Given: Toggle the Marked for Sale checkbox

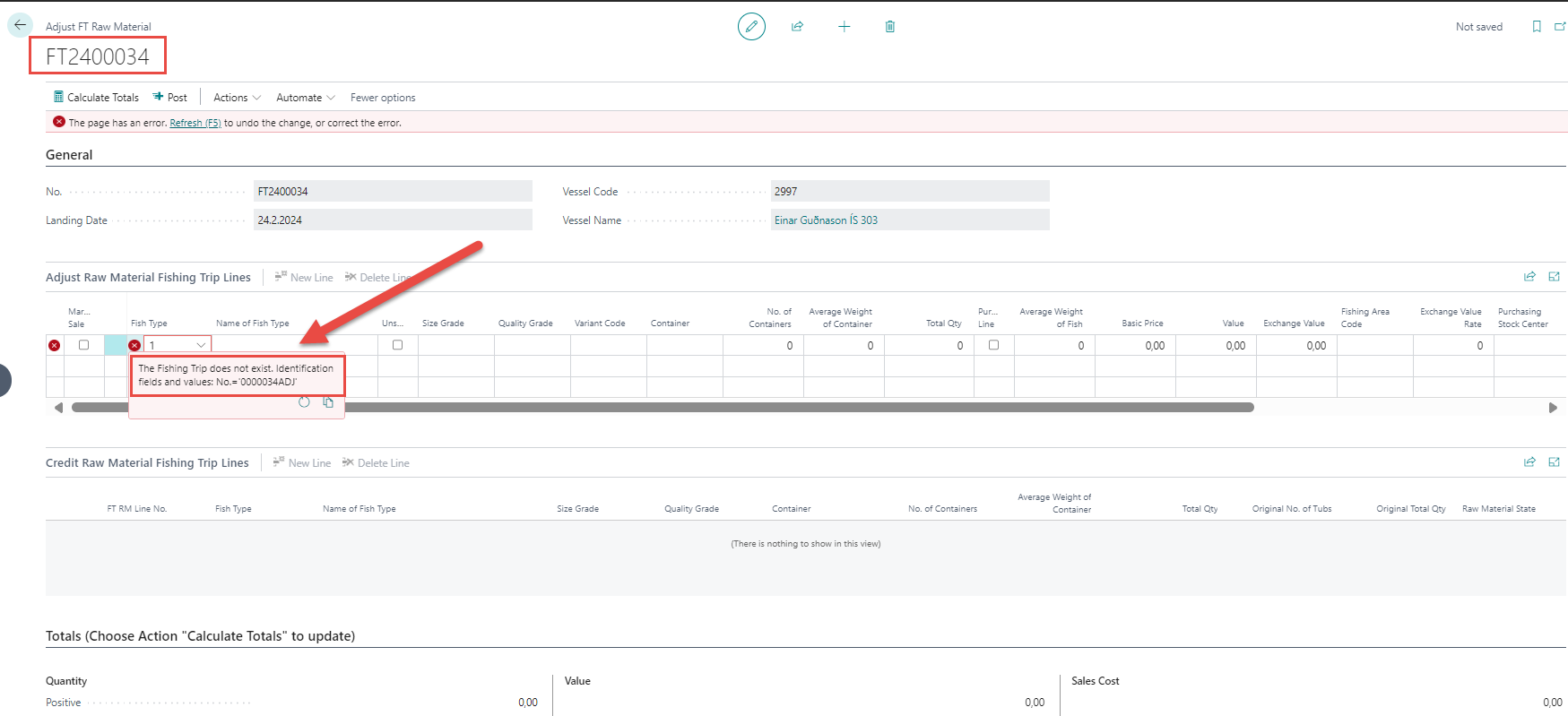Looking at the screenshot, I should [84, 345].
